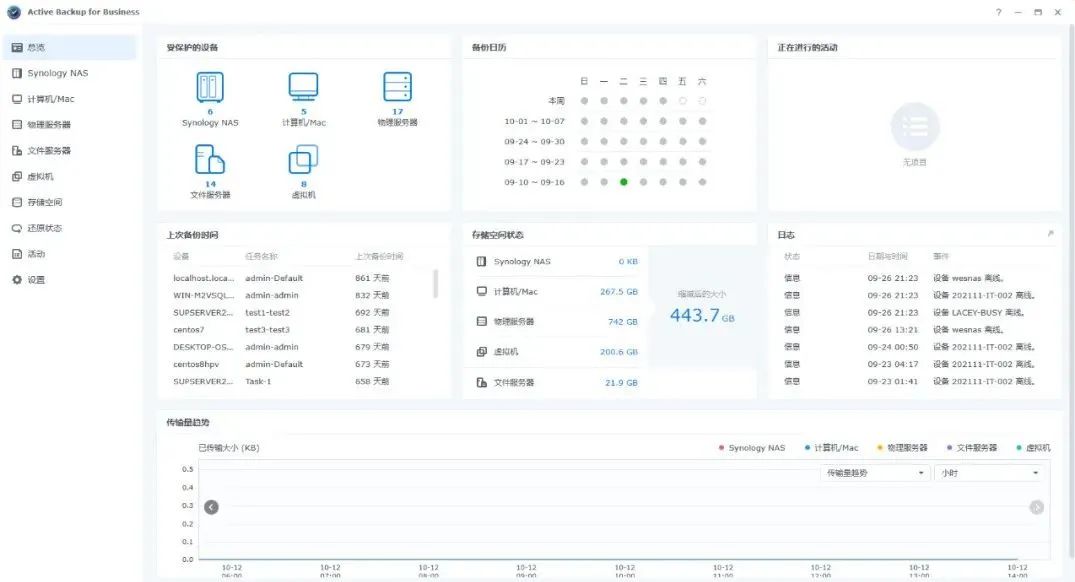Open 虚拟机 in the sidebar
Image resolution: width=1075 pixels, height=582 pixels.
coord(71,176)
